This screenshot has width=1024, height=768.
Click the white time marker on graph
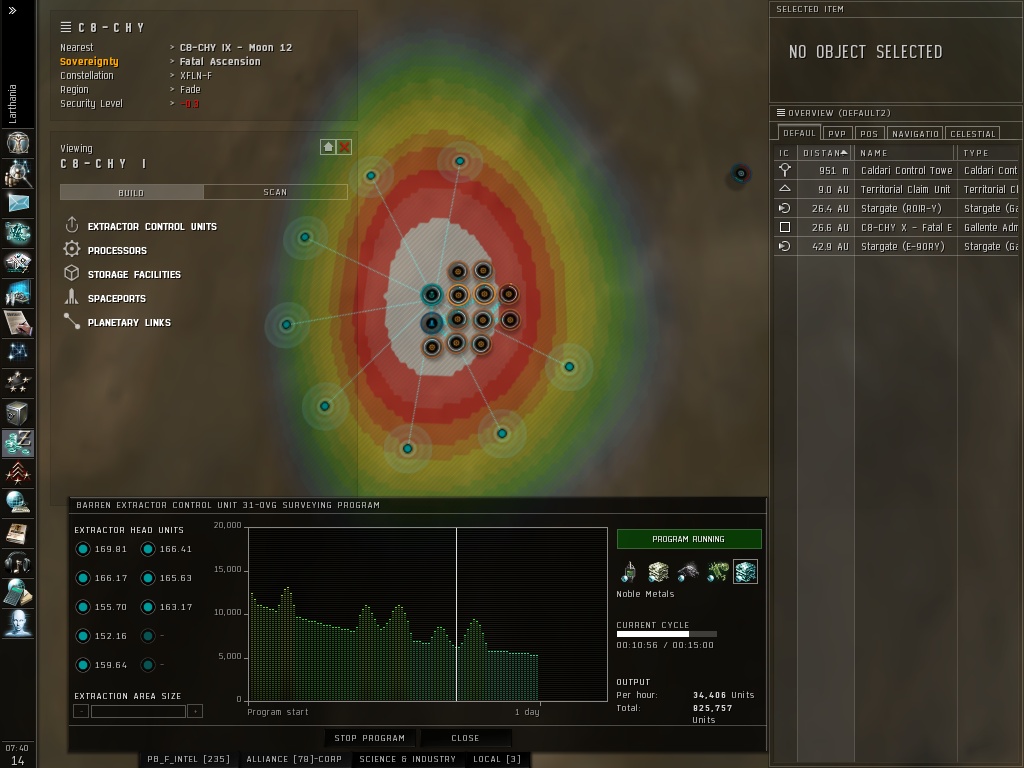tap(456, 614)
